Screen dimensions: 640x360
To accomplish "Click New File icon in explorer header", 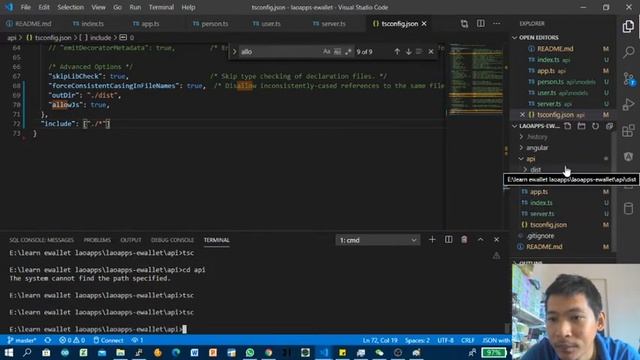I will 568,126.
